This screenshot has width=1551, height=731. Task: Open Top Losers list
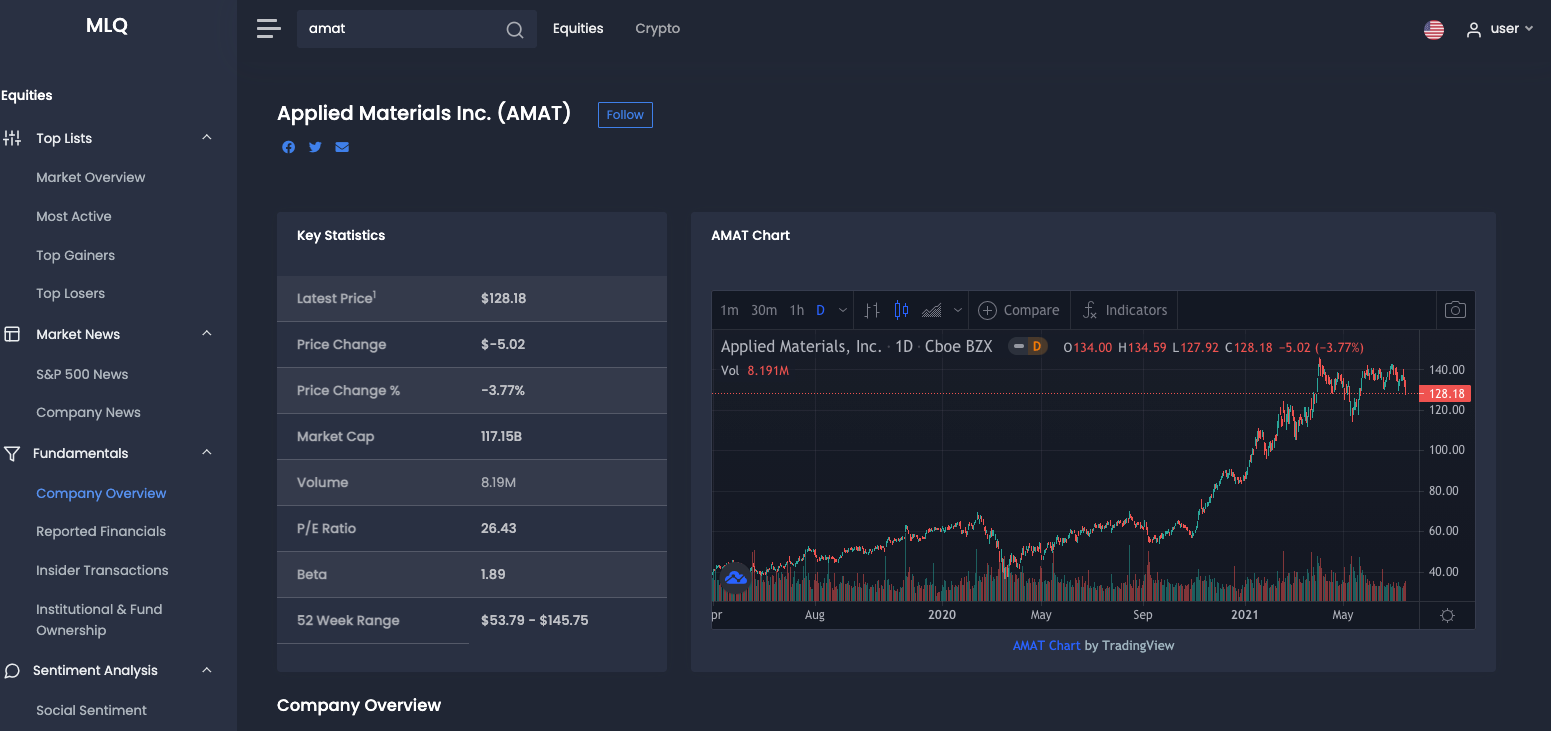[x=70, y=293]
